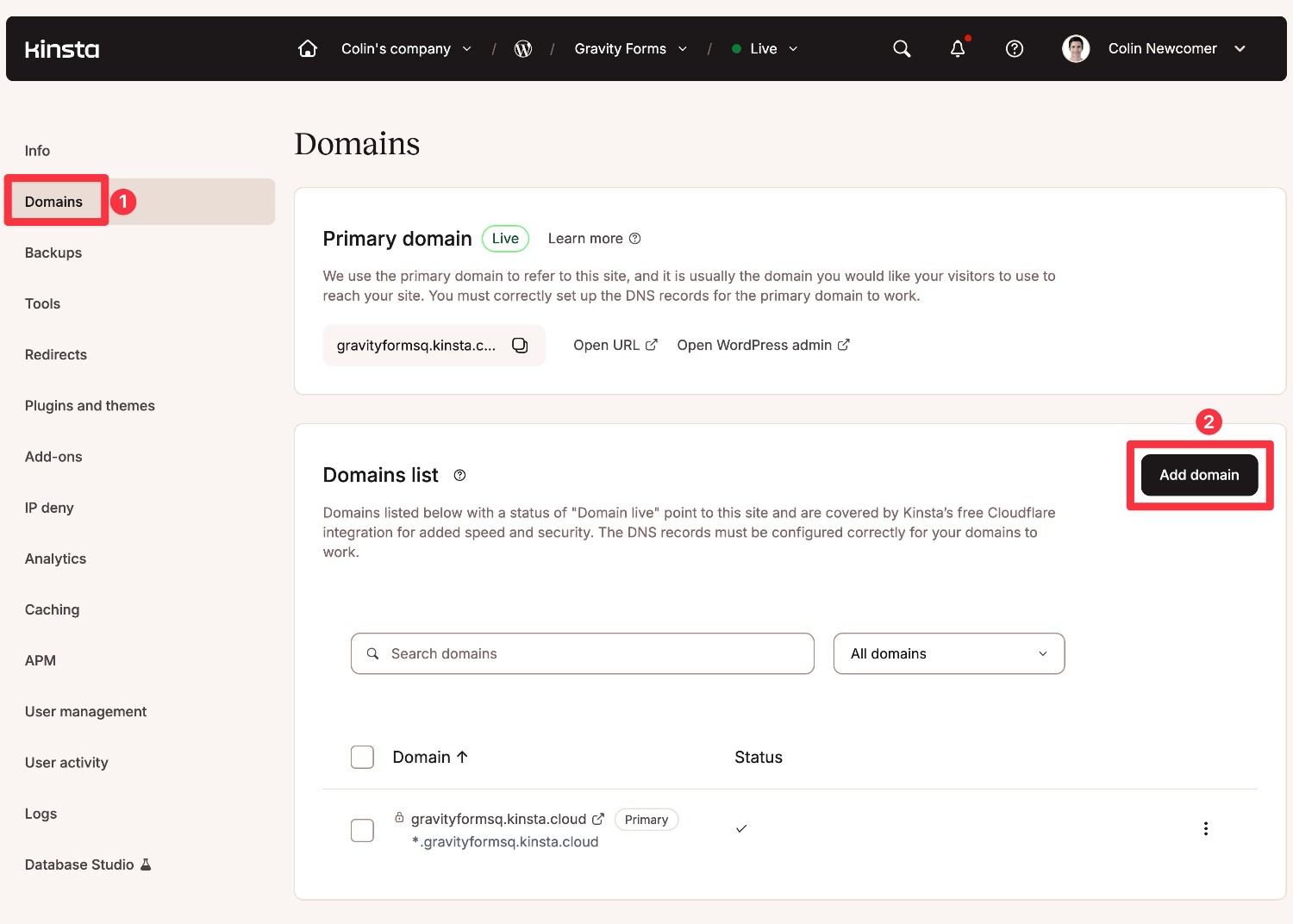Click the *.gravityformsq.kinsta.cloud wildcard text

click(505, 842)
